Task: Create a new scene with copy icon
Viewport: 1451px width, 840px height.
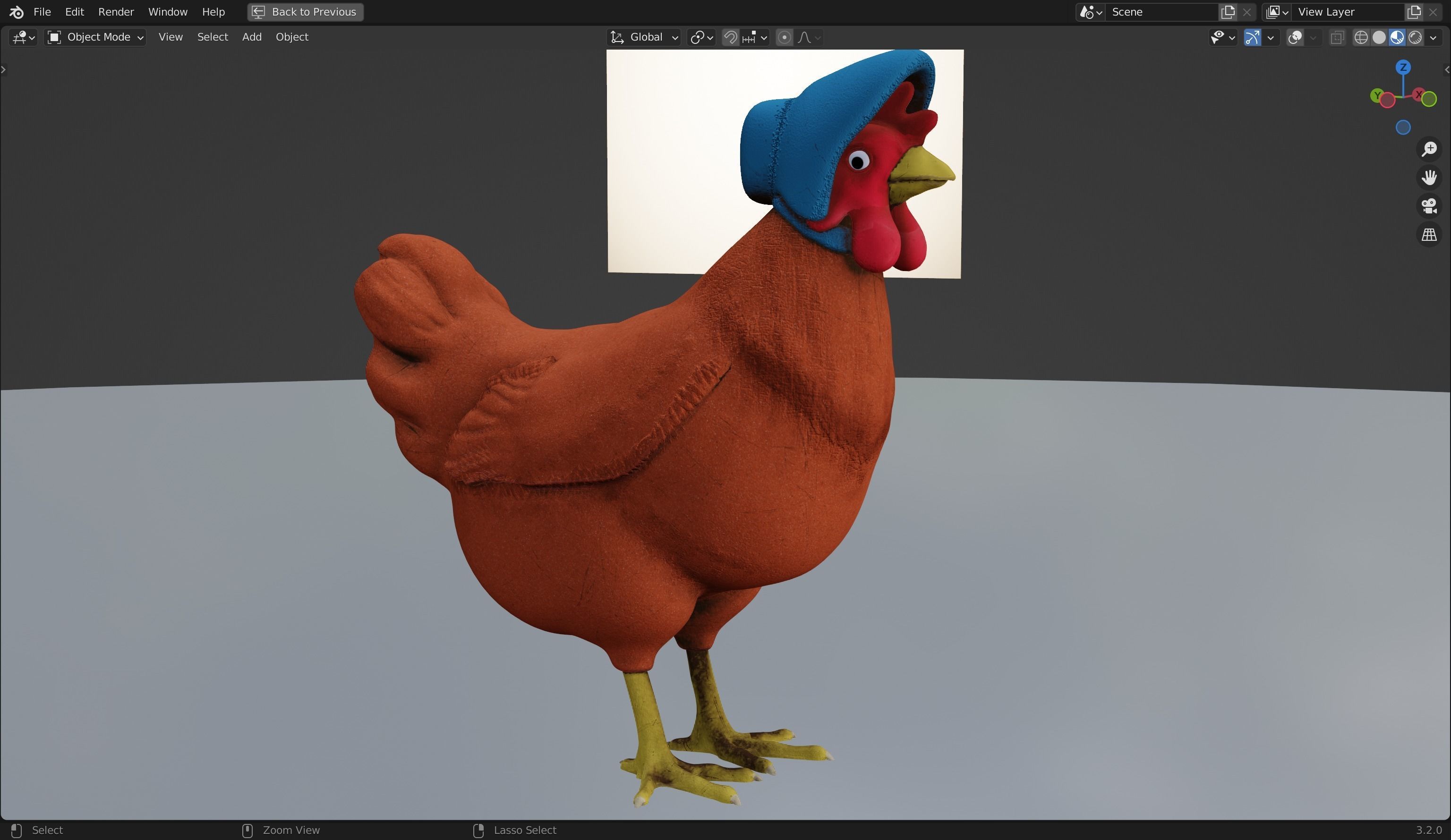Action: point(1228,12)
